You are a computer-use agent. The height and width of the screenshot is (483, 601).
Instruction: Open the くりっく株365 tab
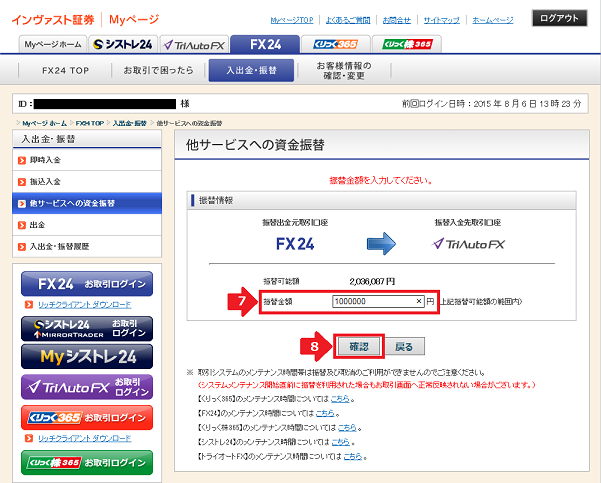click(x=407, y=44)
